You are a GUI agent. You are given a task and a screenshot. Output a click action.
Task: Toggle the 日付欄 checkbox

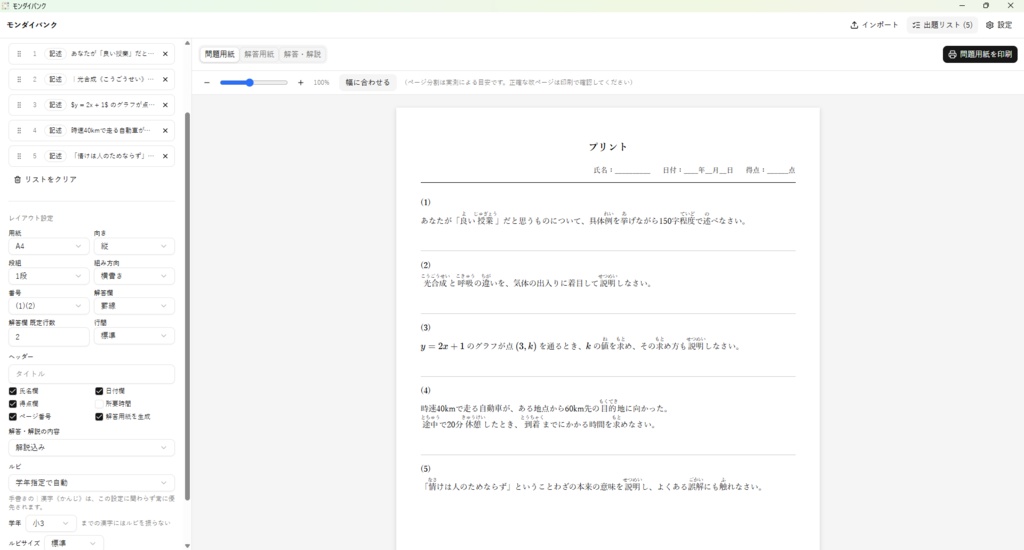[x=99, y=391]
